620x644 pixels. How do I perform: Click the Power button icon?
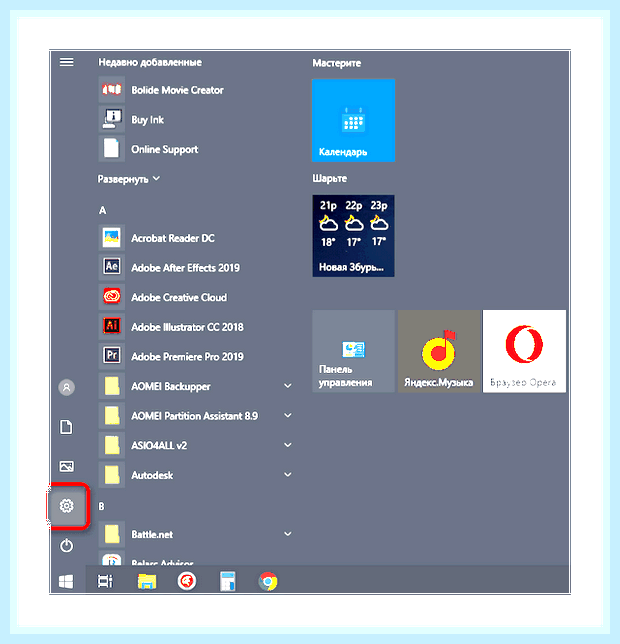pos(67,545)
